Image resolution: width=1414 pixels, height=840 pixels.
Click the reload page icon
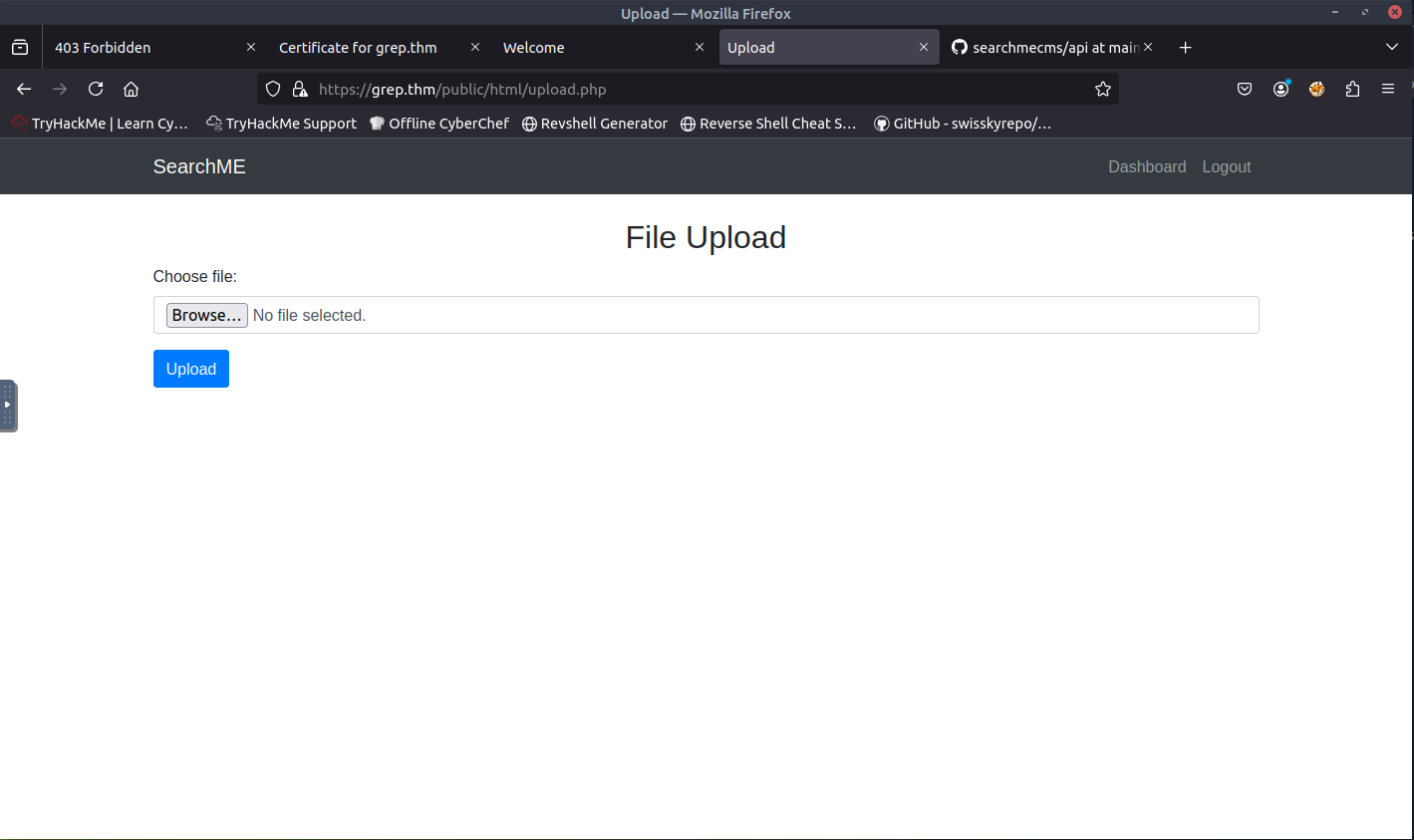96,89
